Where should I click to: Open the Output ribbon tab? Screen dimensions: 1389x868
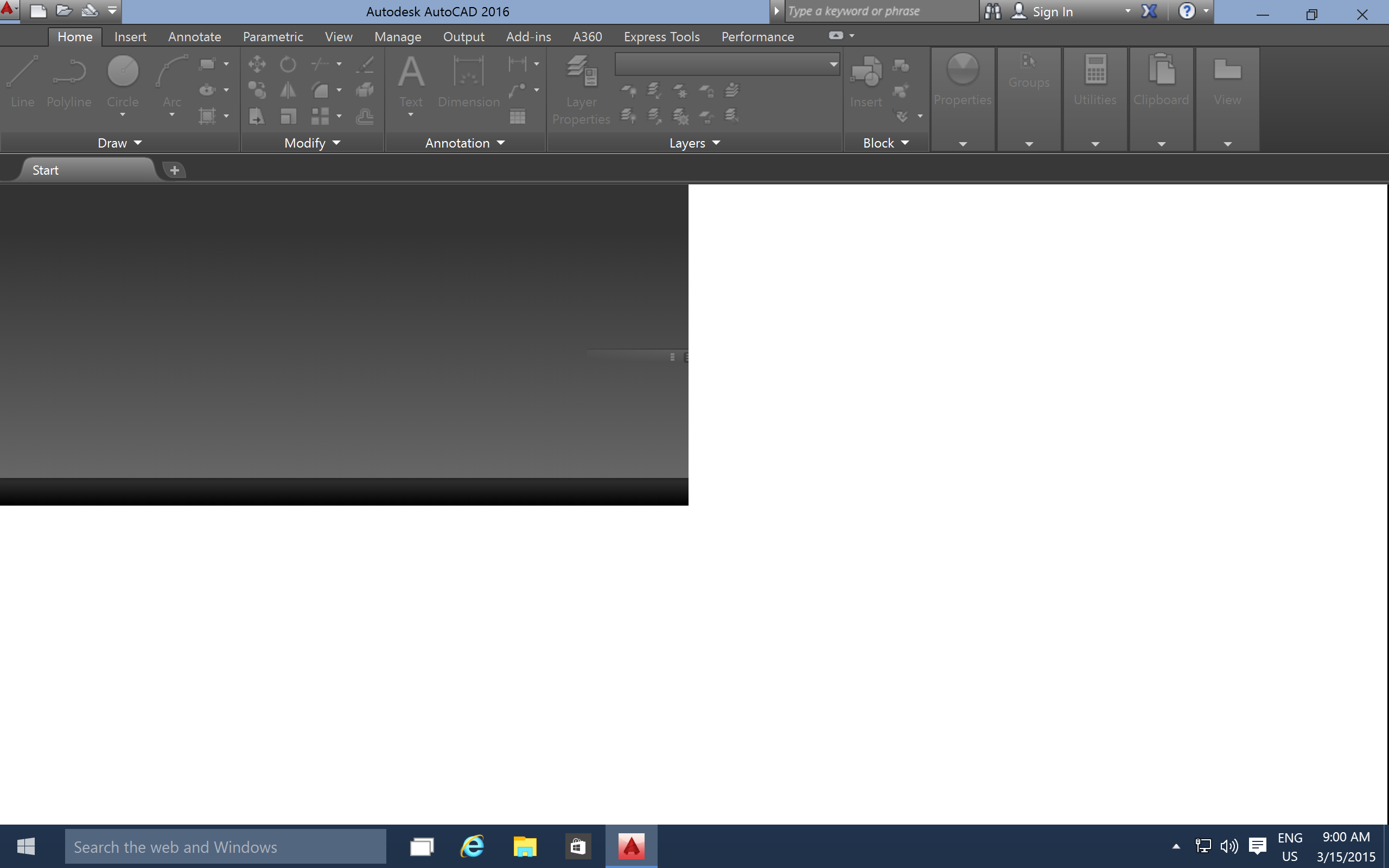(x=464, y=37)
